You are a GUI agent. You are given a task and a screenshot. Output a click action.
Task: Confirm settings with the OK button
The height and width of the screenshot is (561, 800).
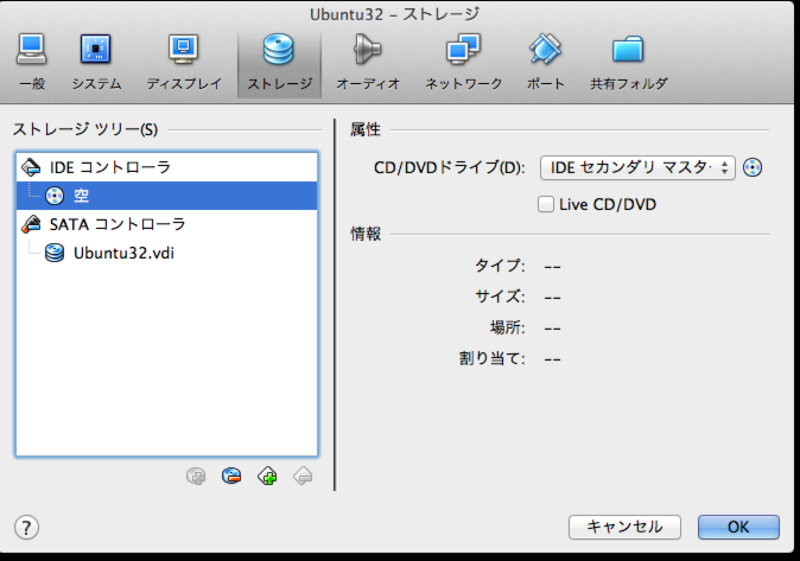pyautogui.click(x=738, y=527)
